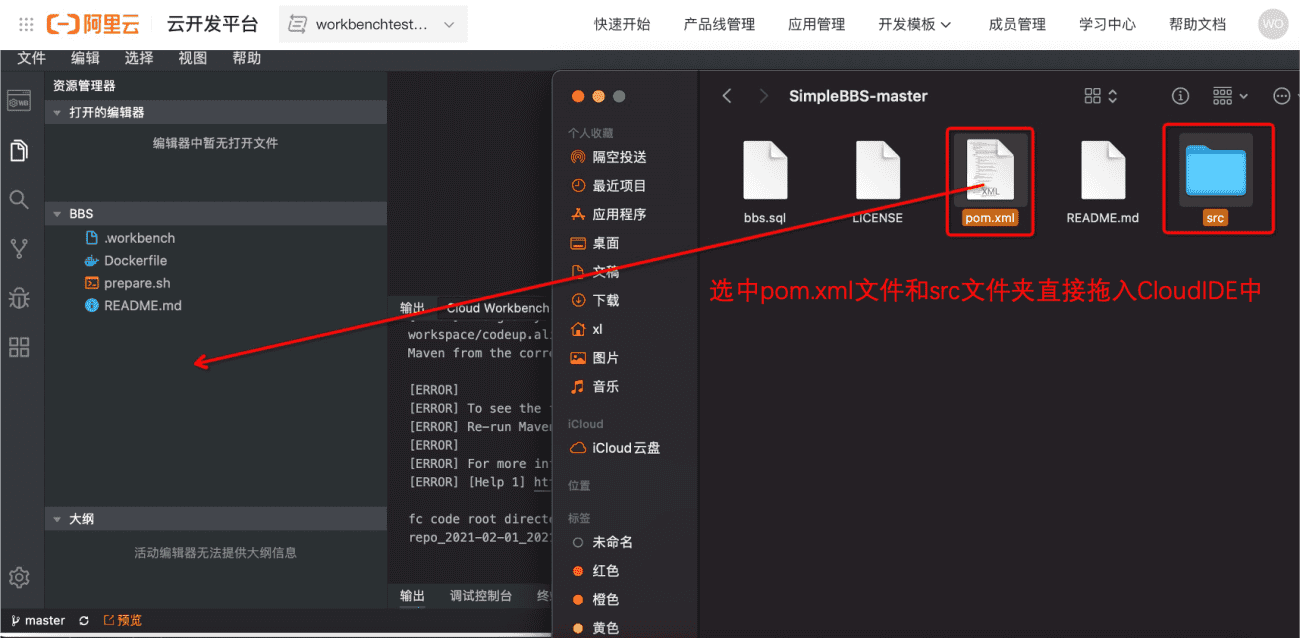The width and height of the screenshot is (1300, 638).
Task: Go to 学习中心
Action: click(1107, 24)
